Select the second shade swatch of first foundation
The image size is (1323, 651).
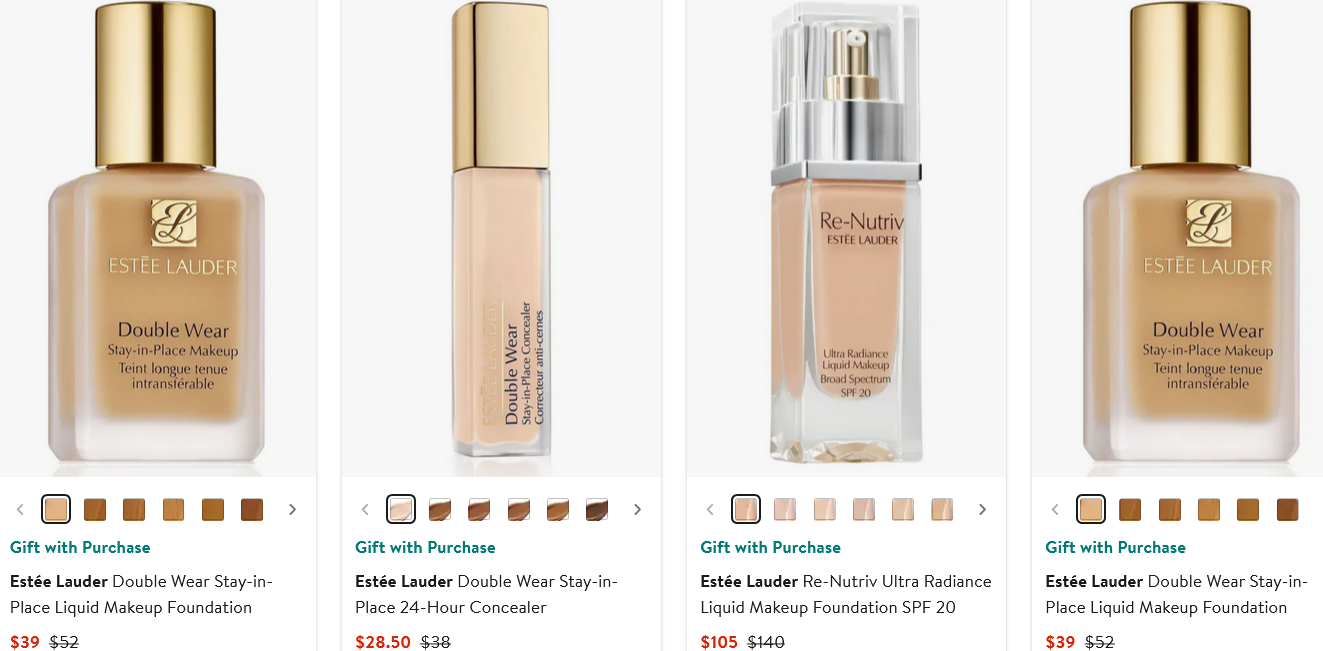pyautogui.click(x=95, y=509)
